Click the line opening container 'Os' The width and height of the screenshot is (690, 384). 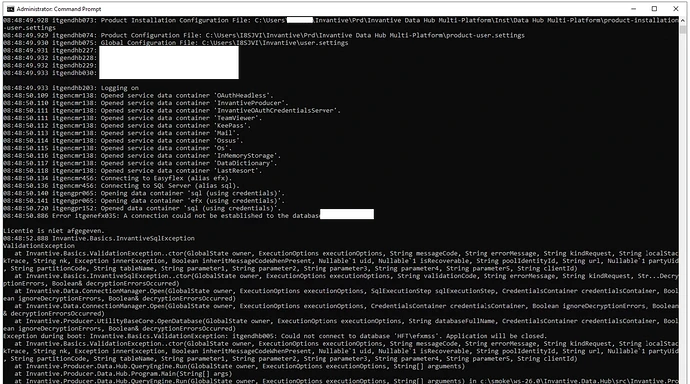pos(117,148)
